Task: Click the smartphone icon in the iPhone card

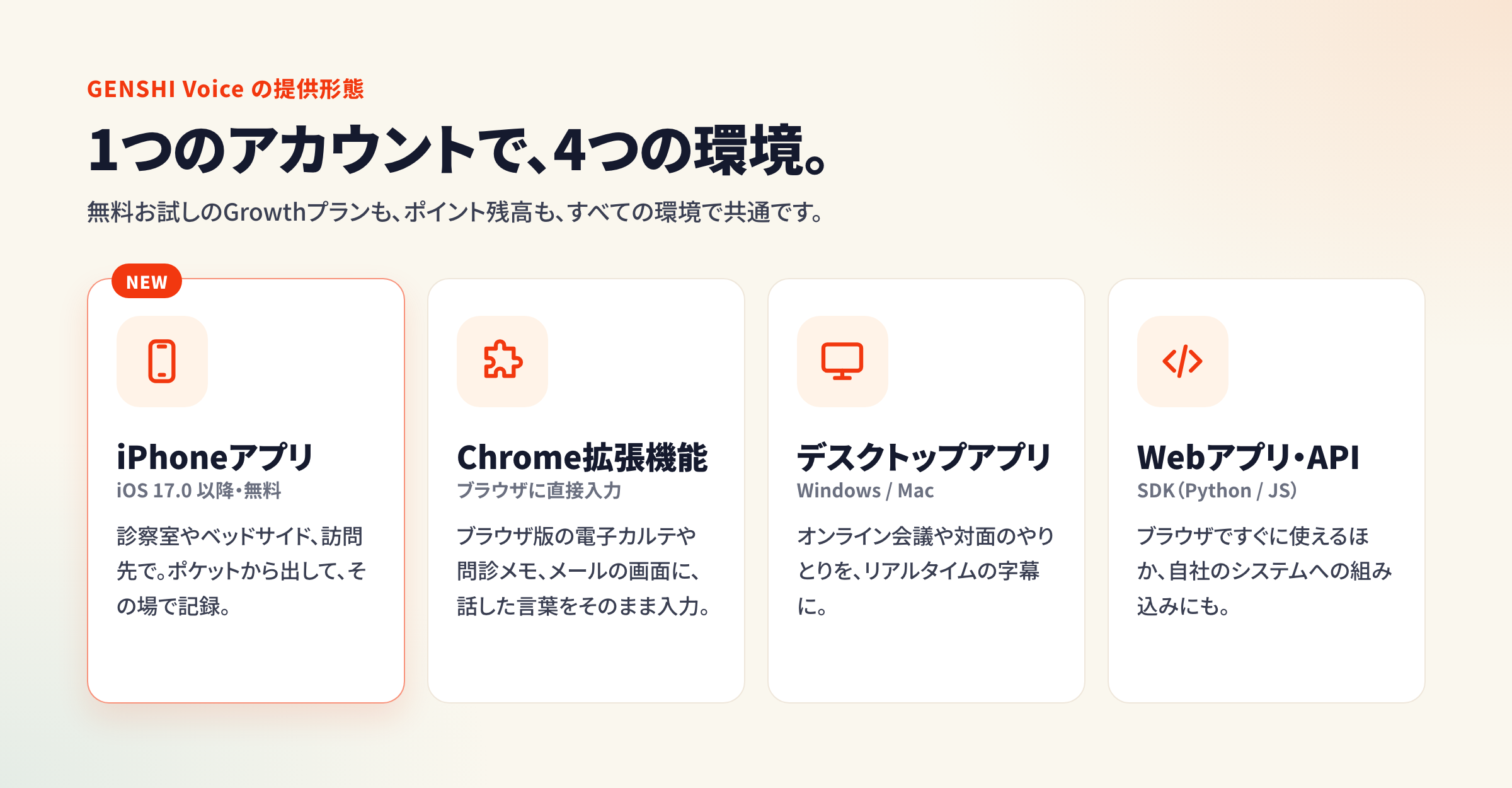Action: coord(162,361)
